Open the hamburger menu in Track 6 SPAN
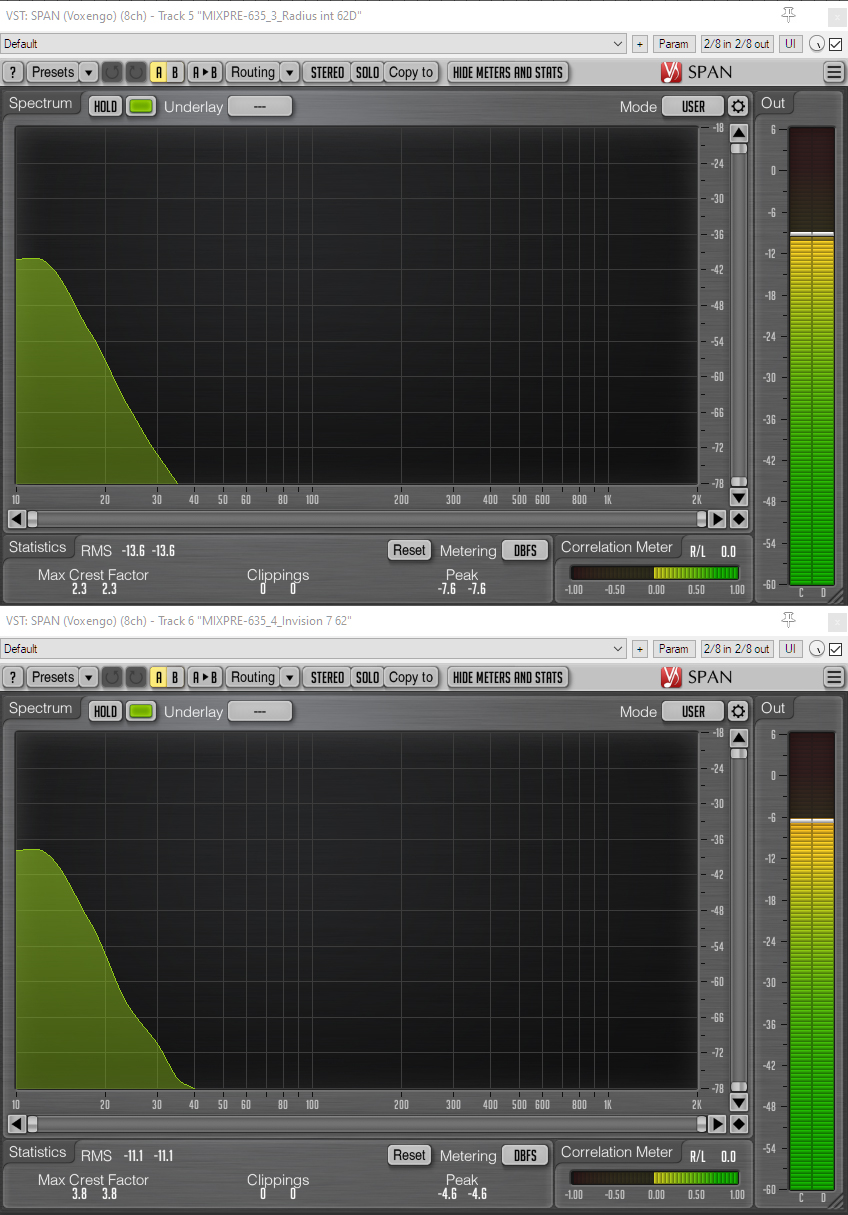The height and width of the screenshot is (1215, 848). [x=834, y=677]
